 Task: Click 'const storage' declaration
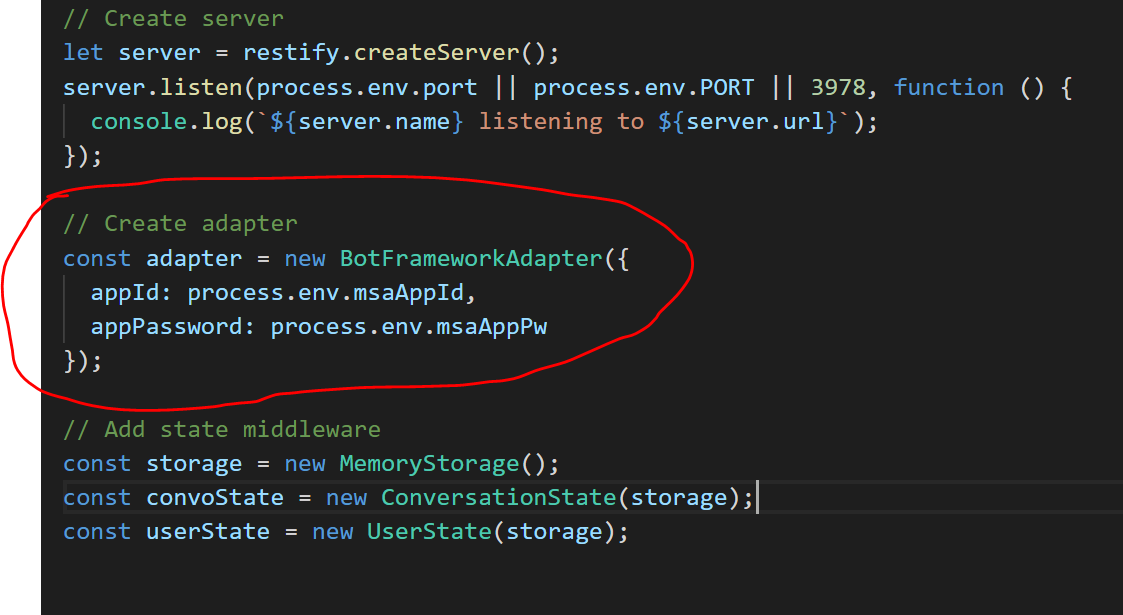[x=153, y=464]
